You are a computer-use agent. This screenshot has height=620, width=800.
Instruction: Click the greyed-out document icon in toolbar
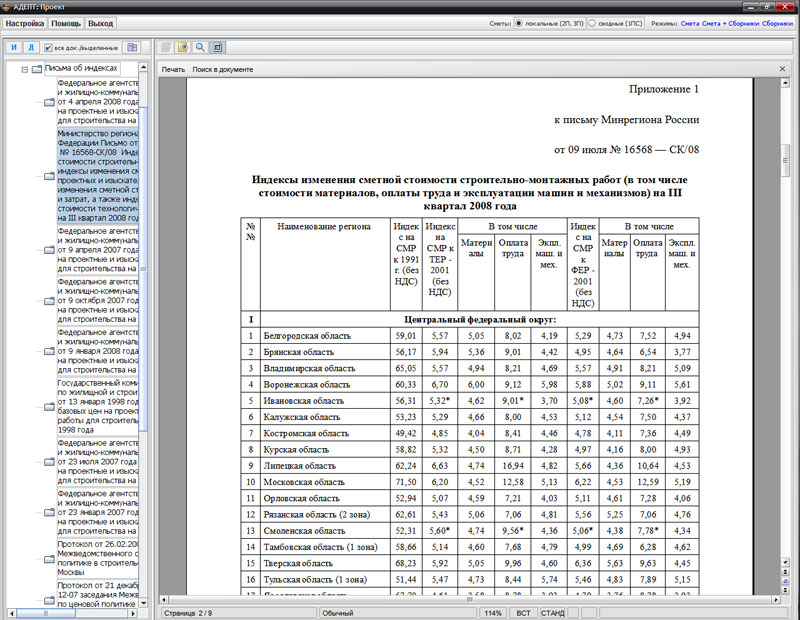pyautogui.click(x=166, y=47)
